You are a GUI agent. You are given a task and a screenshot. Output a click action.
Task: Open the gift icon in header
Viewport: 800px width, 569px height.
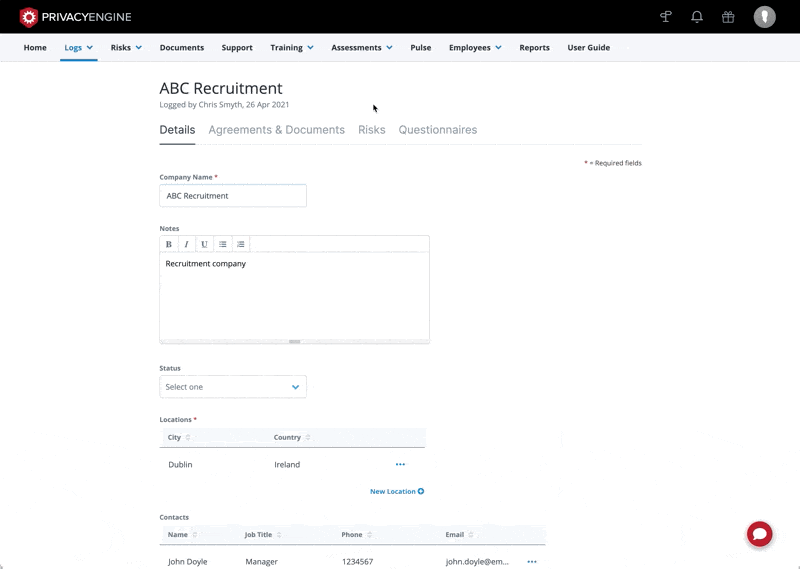click(x=728, y=17)
